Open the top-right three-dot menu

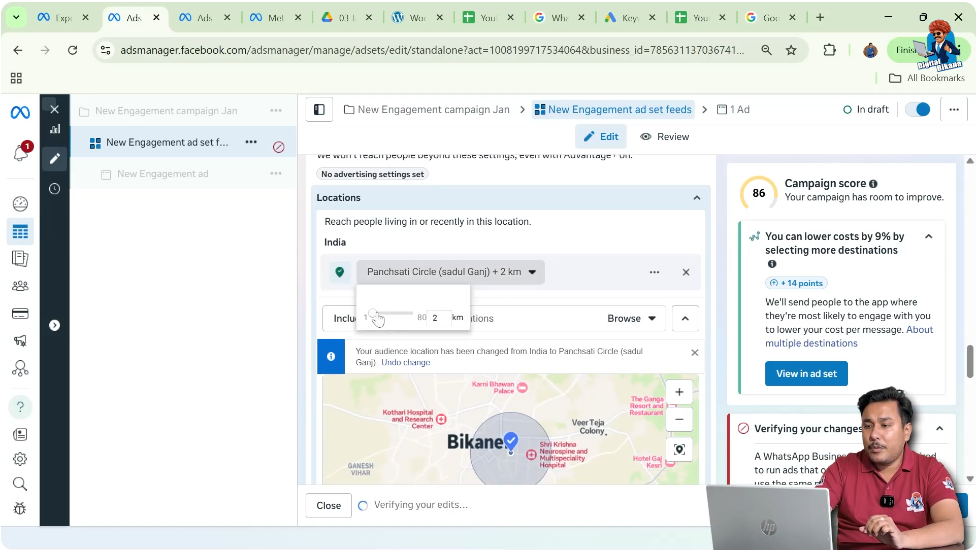click(954, 110)
